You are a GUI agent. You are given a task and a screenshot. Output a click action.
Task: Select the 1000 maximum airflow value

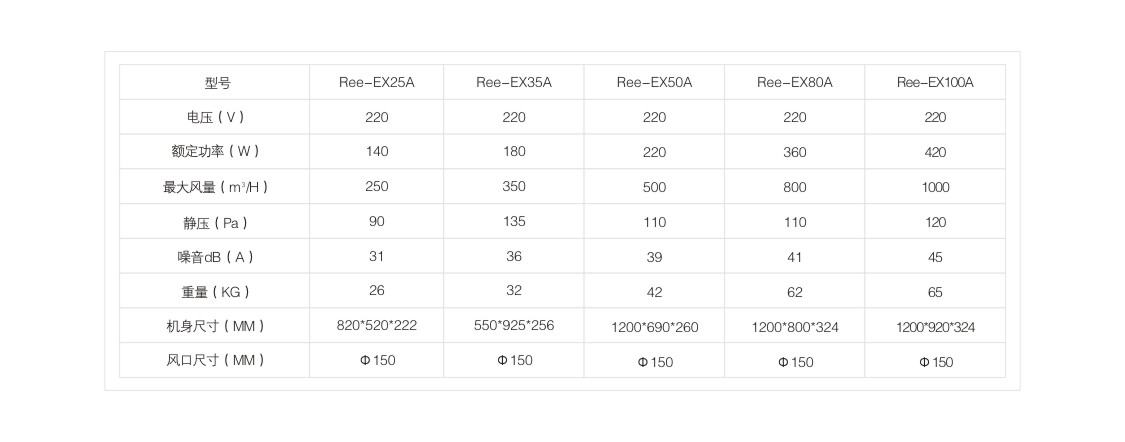coord(935,187)
